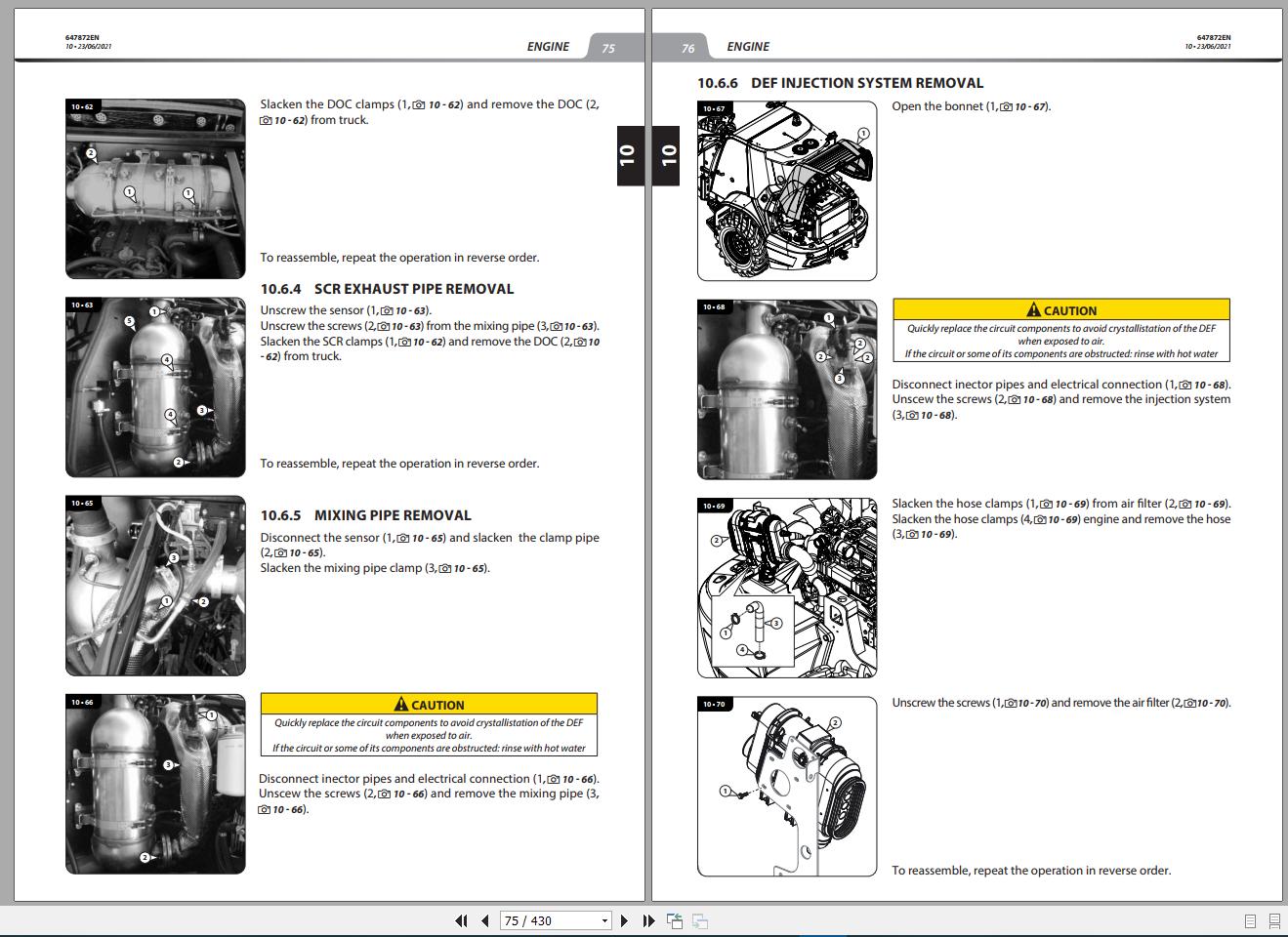The width and height of the screenshot is (1288, 937).
Task: Click reassemble note next to photo 10-63
Action: (x=399, y=464)
